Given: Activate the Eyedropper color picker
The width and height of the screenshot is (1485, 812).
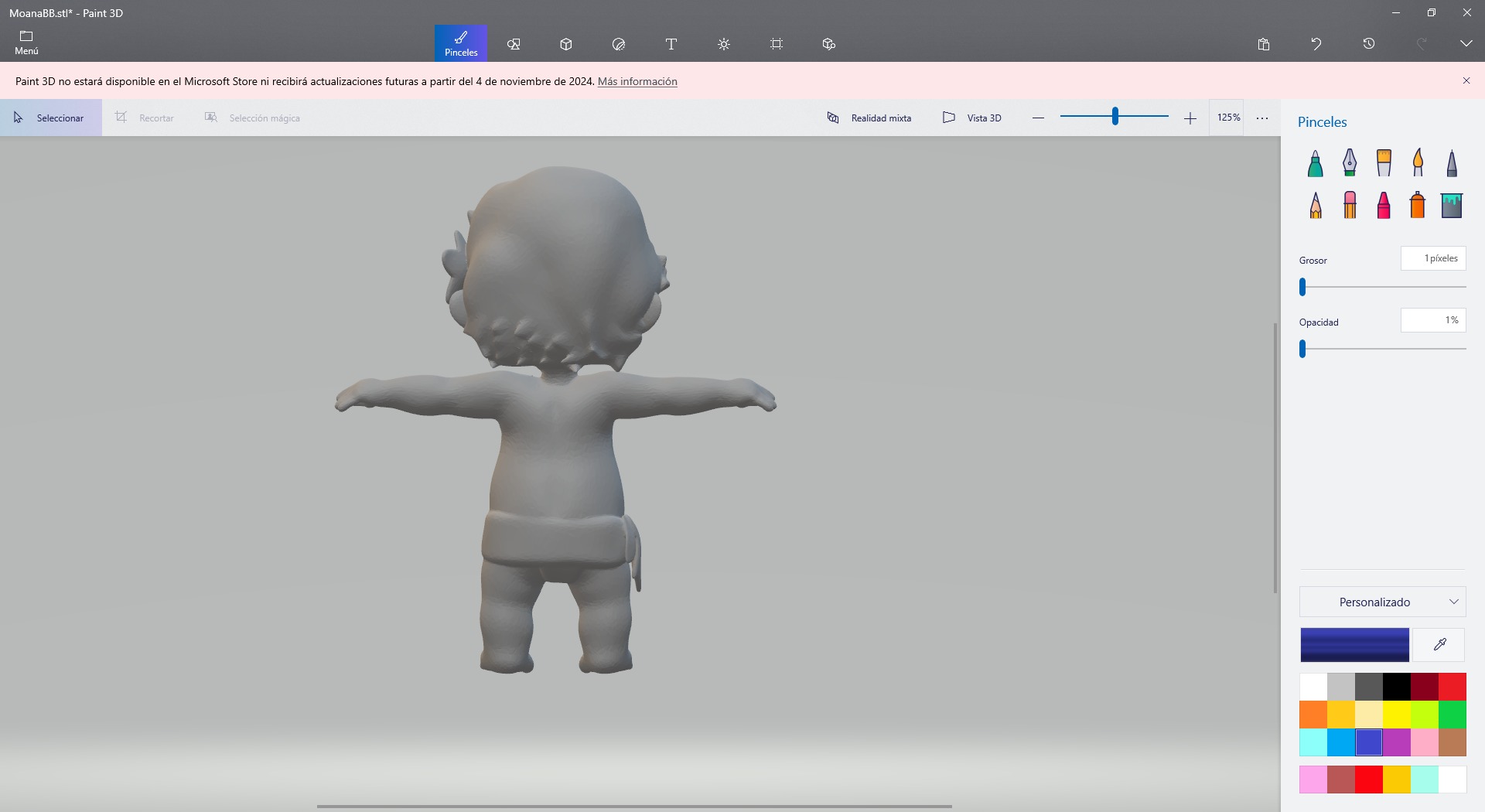Looking at the screenshot, I should point(1439,645).
